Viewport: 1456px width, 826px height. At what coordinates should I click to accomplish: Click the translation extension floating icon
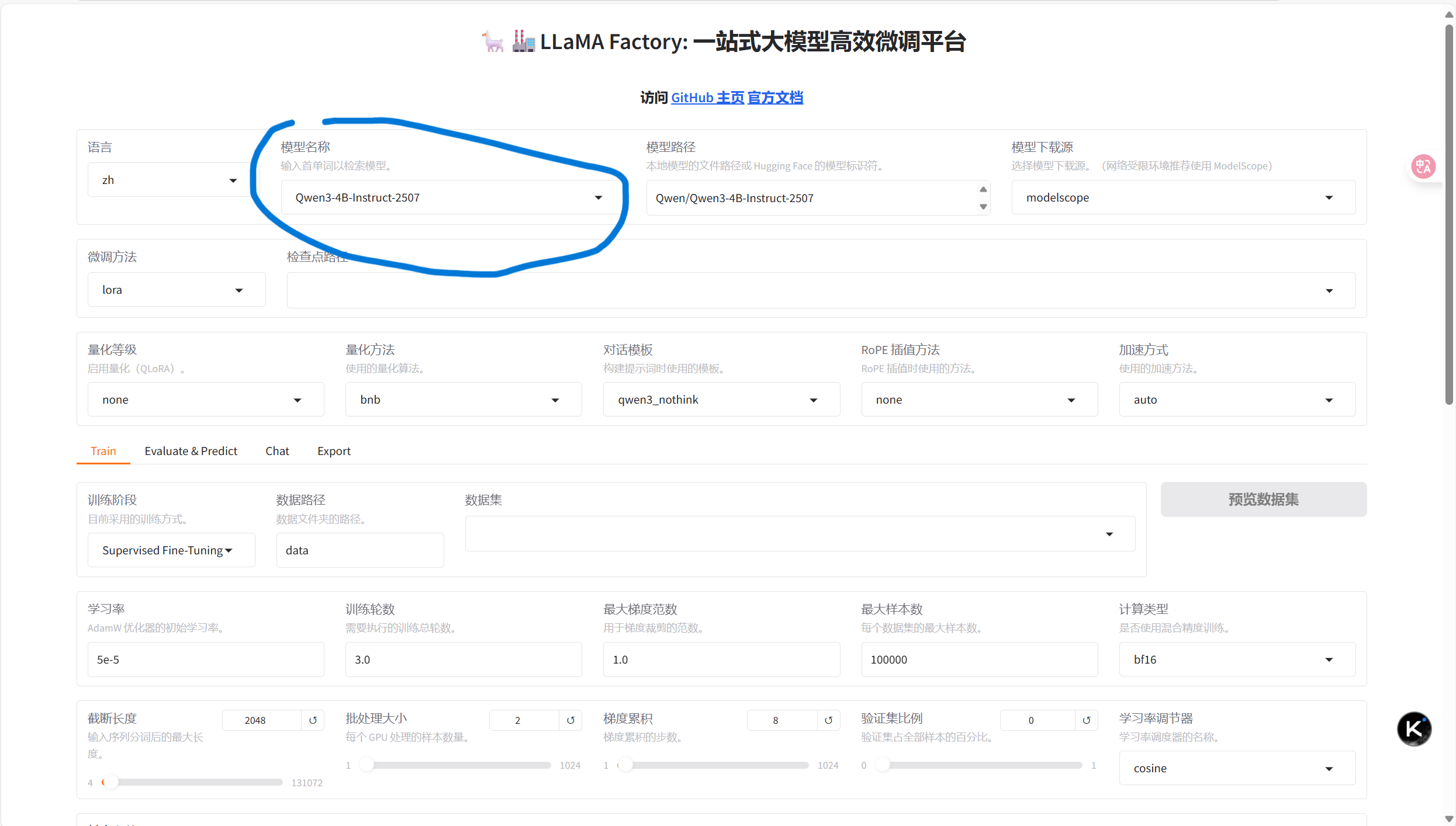coord(1423,167)
